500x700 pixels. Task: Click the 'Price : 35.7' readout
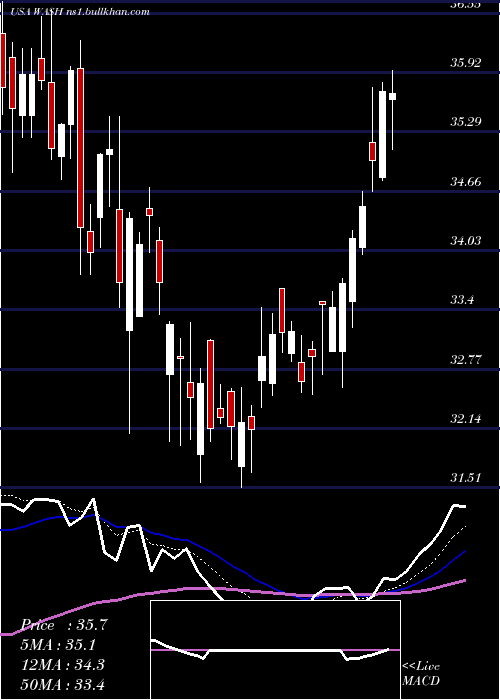click(64, 625)
